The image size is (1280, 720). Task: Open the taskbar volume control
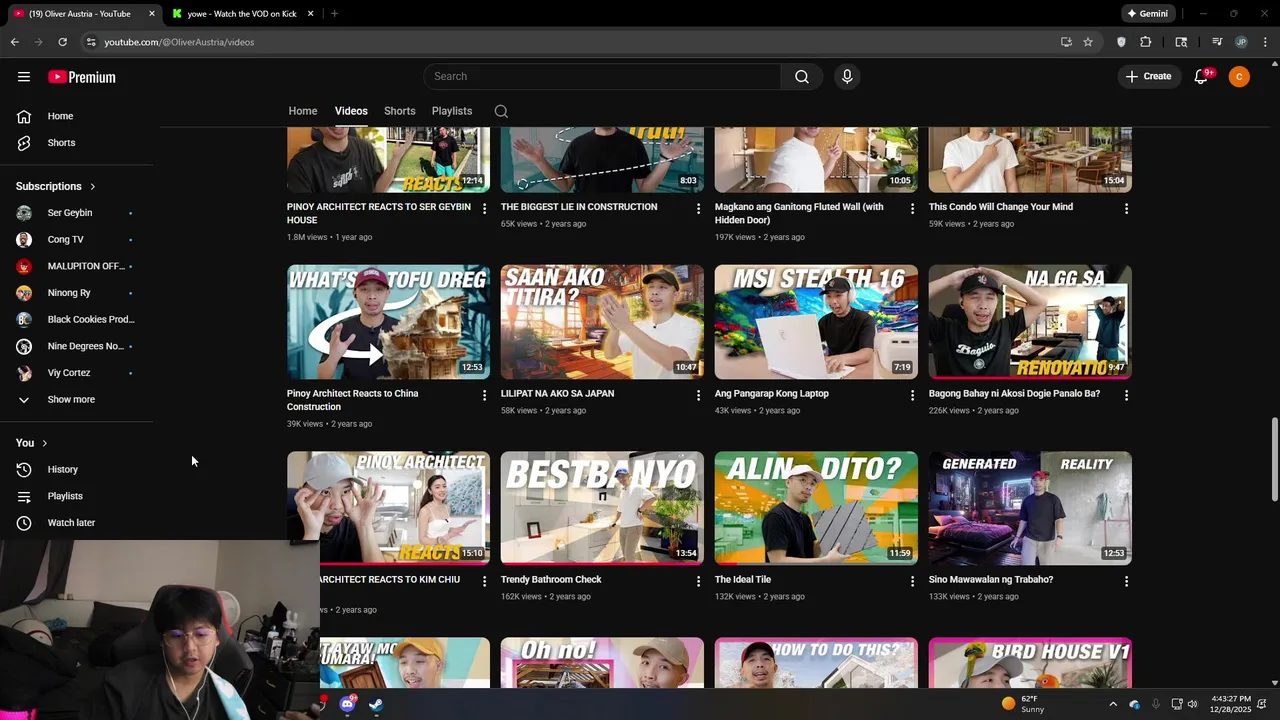tap(1192, 704)
